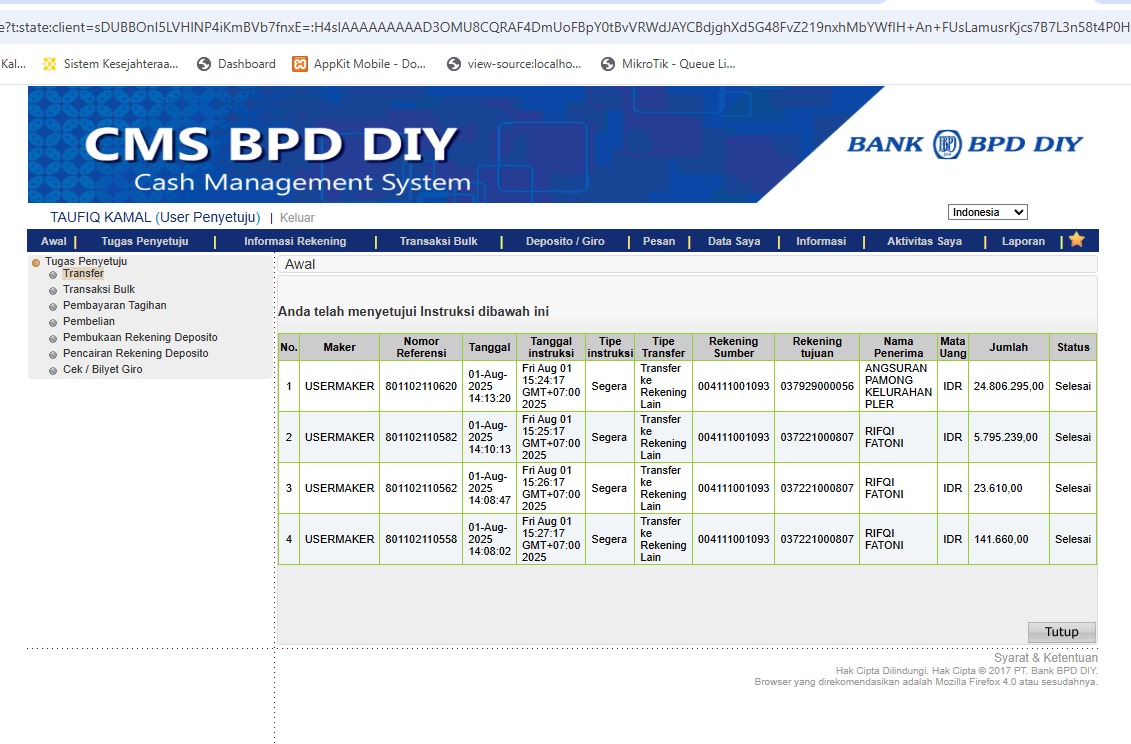Click the Maker column header
This screenshot has height=744, width=1131.
tap(339, 347)
